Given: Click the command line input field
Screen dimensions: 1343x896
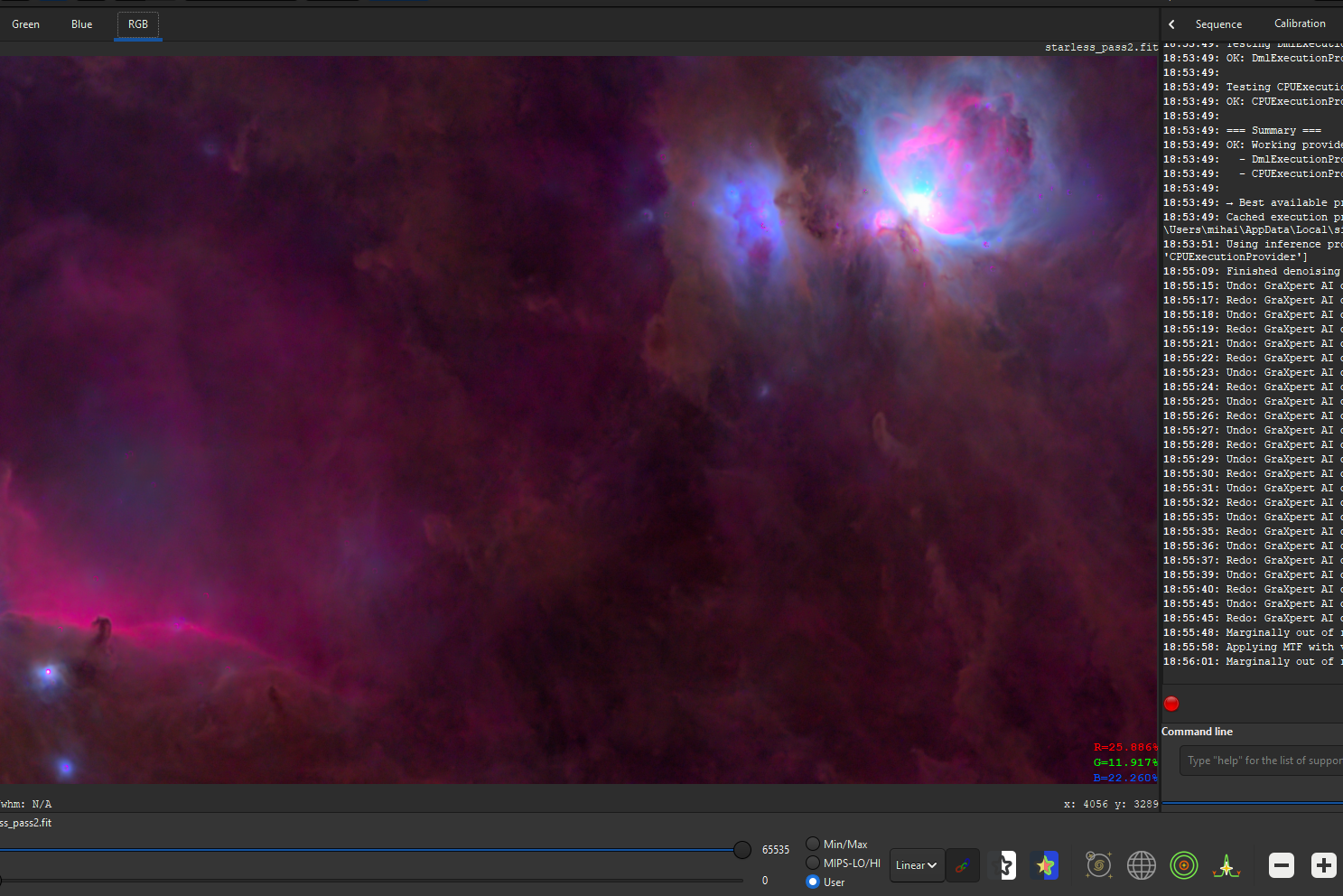Looking at the screenshot, I should coord(1263,761).
